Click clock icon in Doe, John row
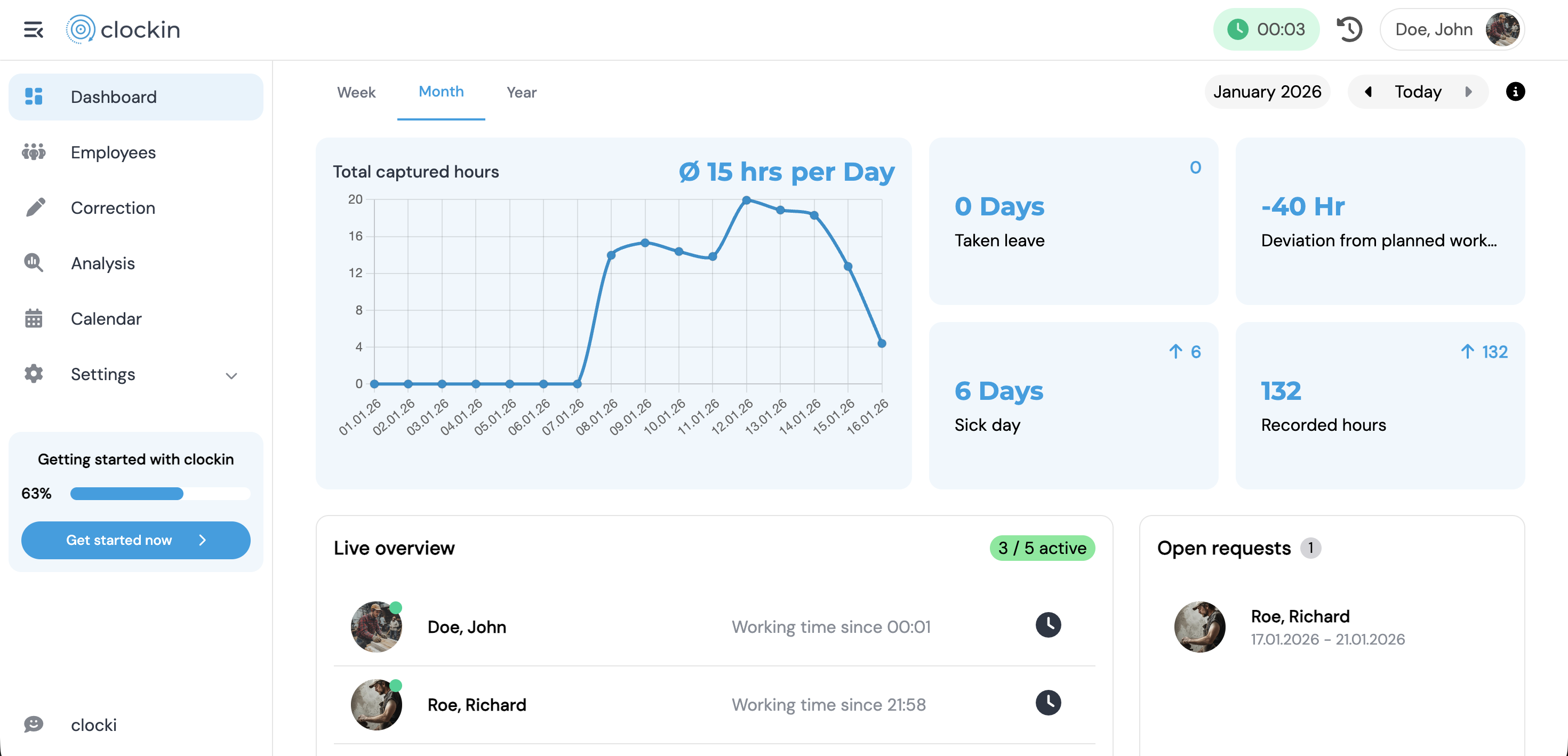Screen dimensions: 1568x756 click(1047, 625)
